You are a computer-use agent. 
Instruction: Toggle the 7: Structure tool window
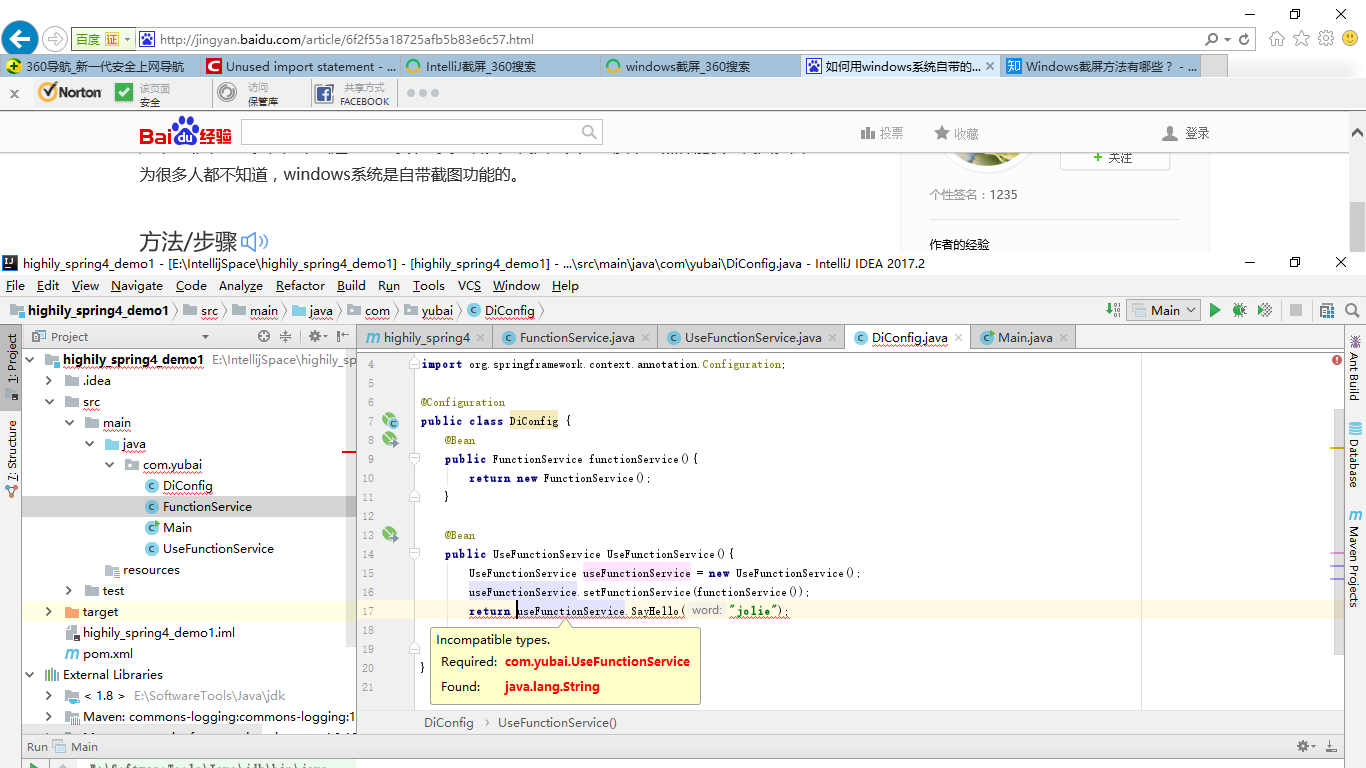11,460
